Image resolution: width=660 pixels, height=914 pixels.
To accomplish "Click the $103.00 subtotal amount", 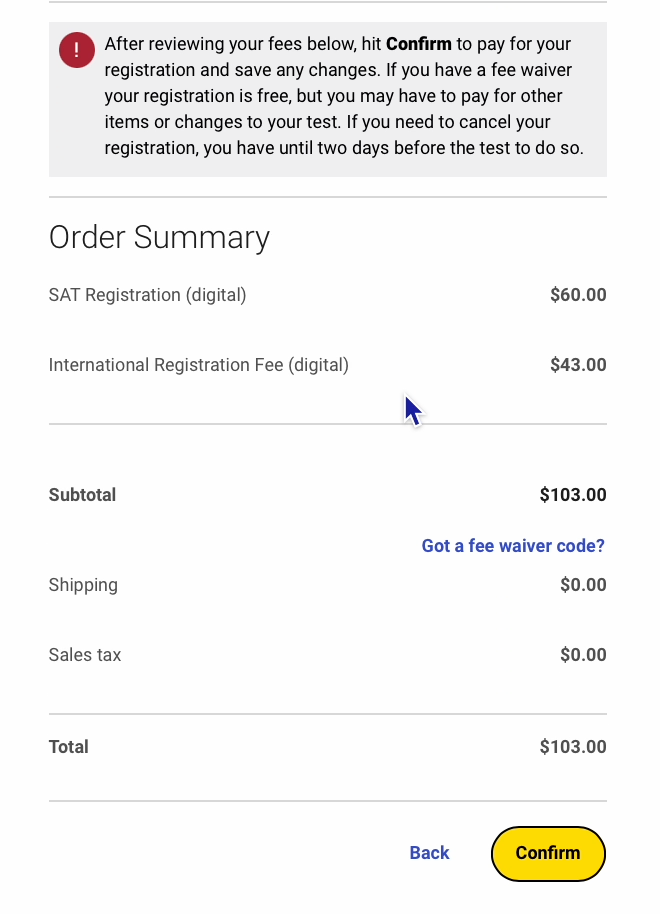I will [x=573, y=495].
